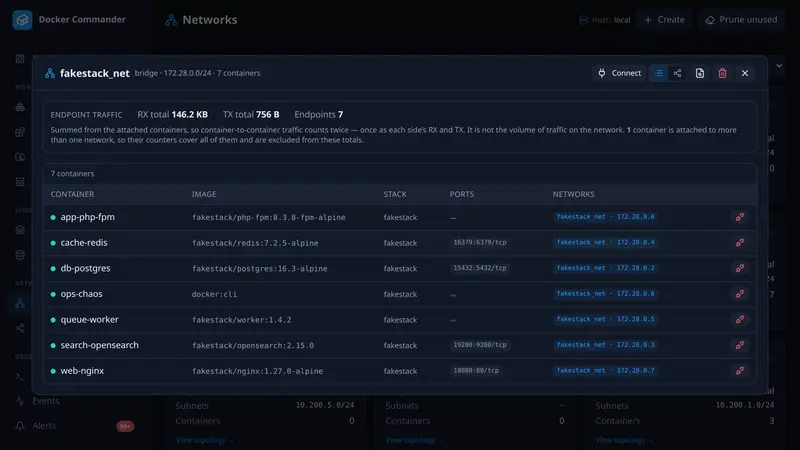
Task: Select the app-php-fpm container name
Action: coord(88,217)
